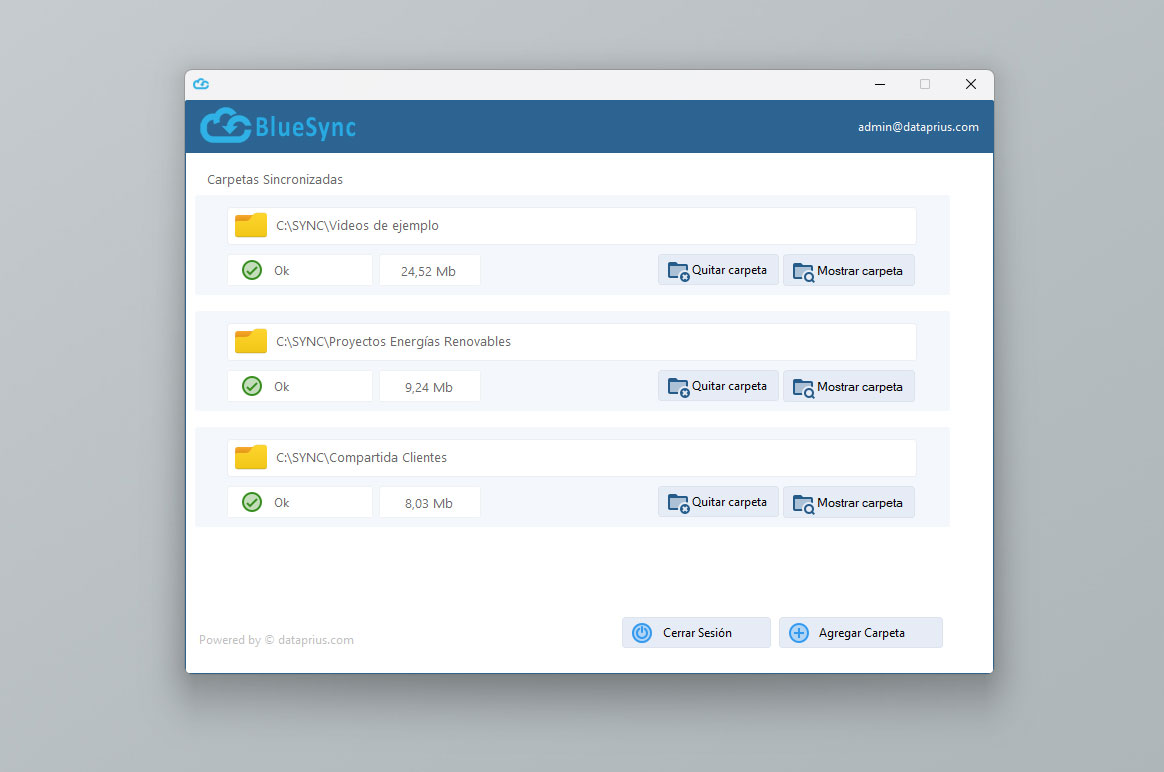Show the Proyectos Energías Renovables folder
The image size is (1164, 772).
coord(848,386)
